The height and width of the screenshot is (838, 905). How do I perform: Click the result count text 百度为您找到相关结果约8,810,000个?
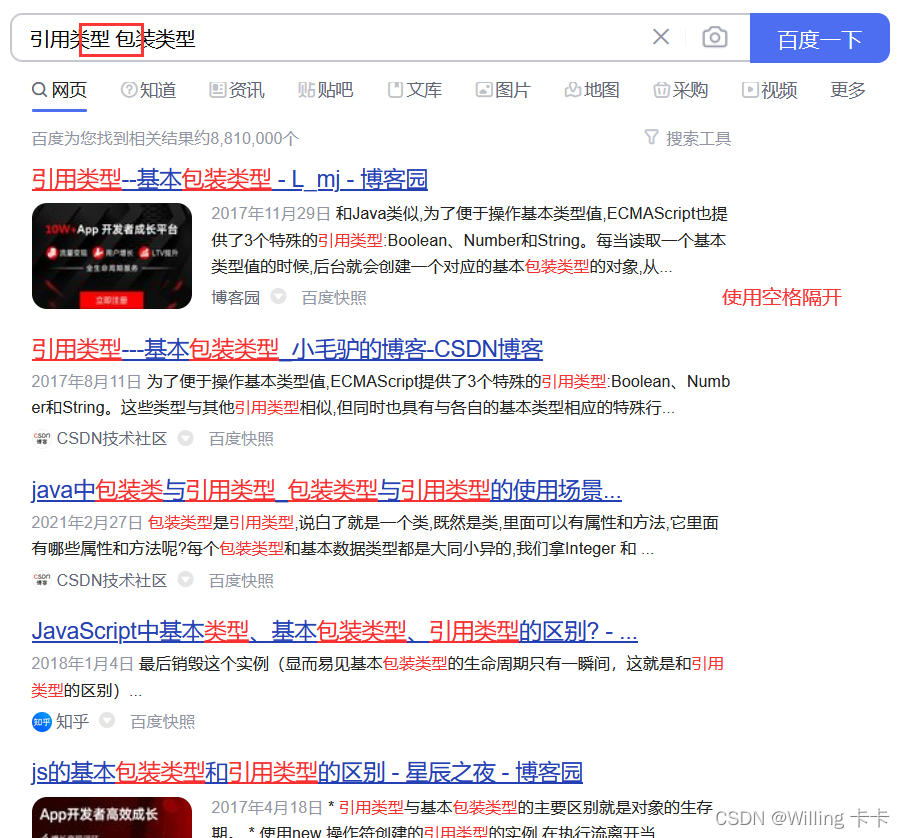pyautogui.click(x=165, y=139)
